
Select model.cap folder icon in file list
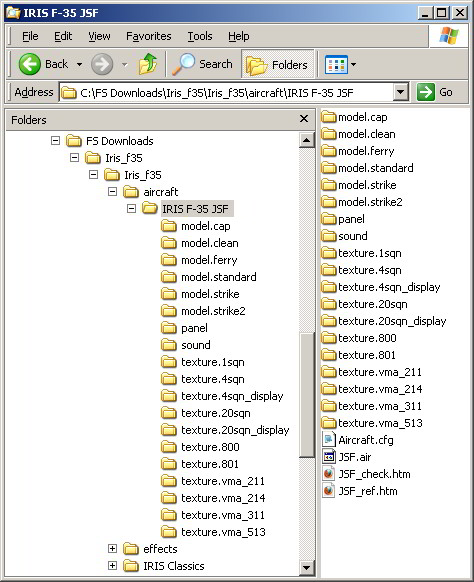coord(328,117)
